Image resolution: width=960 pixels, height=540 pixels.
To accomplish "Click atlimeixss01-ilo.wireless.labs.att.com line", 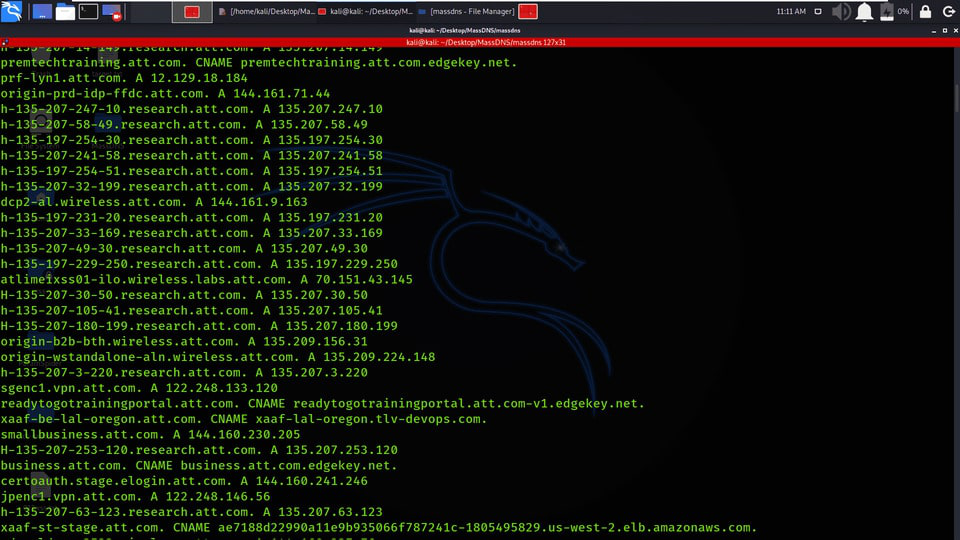I will [206, 280].
